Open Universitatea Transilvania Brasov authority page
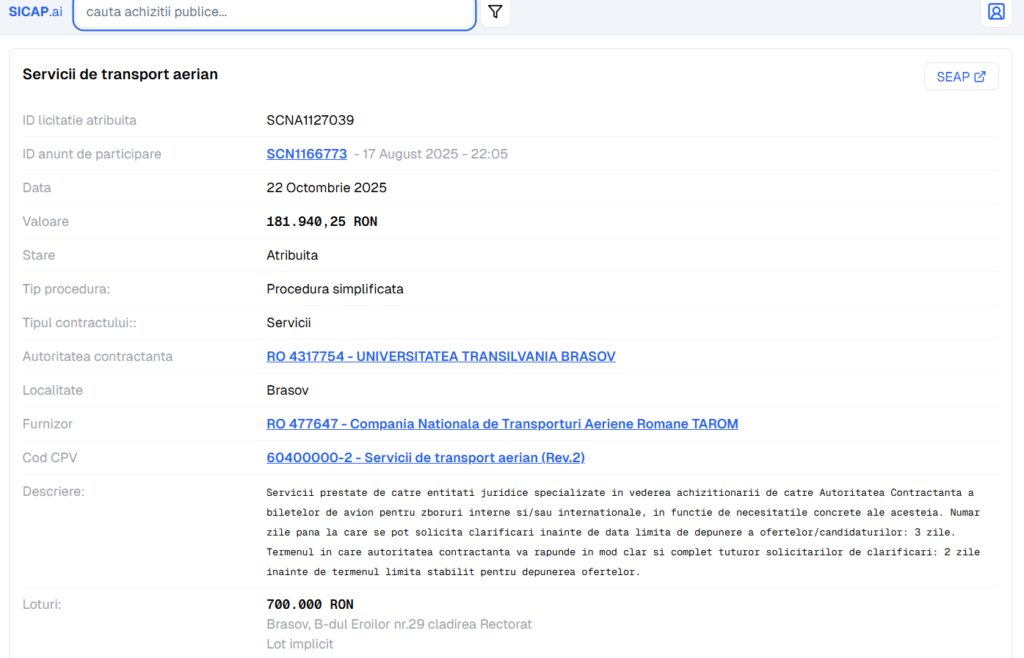Viewport: 1024px width, 658px height. [440, 356]
